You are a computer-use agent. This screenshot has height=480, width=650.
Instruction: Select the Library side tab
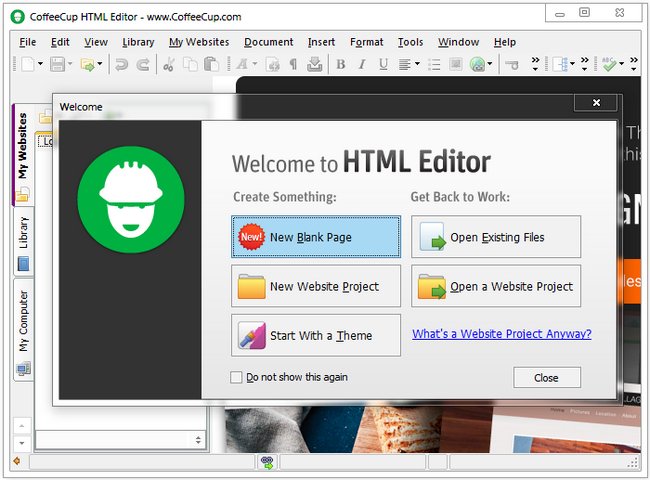pyautogui.click(x=23, y=241)
